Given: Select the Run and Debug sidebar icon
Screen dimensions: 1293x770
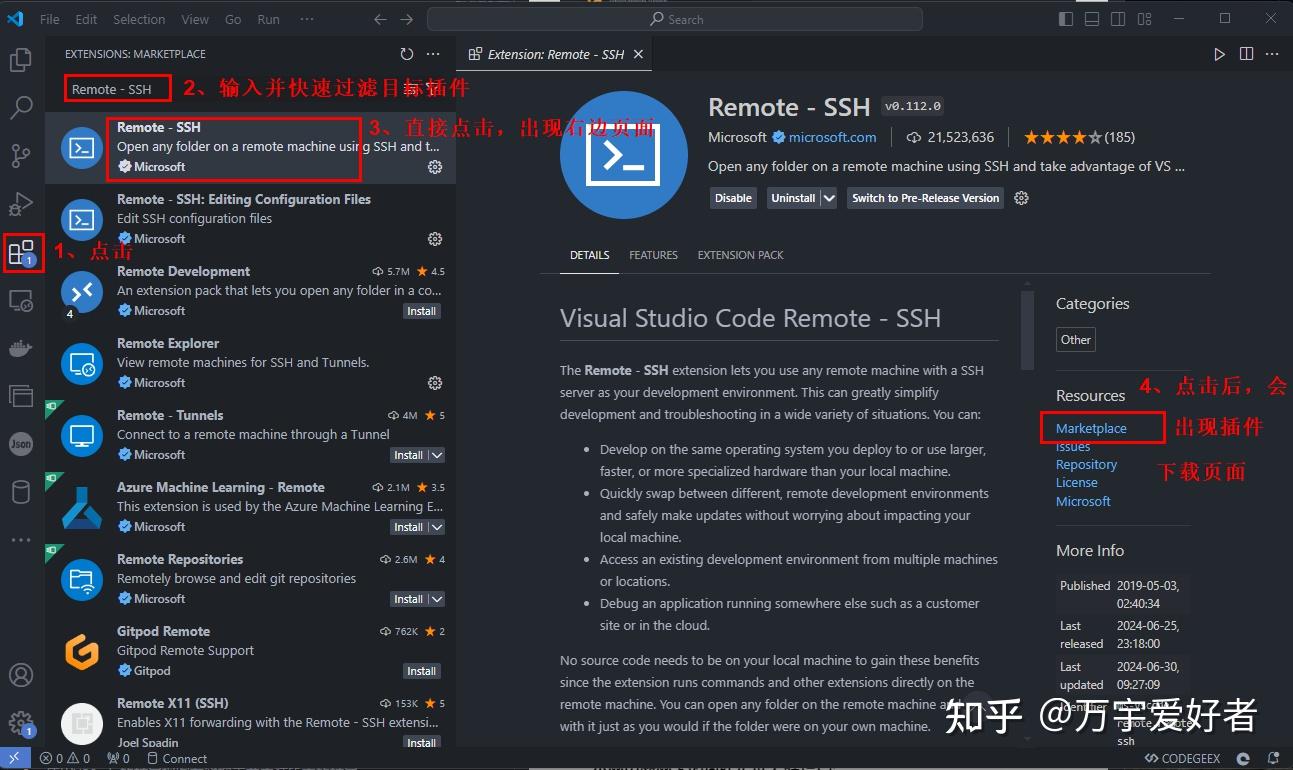Looking at the screenshot, I should tap(22, 204).
